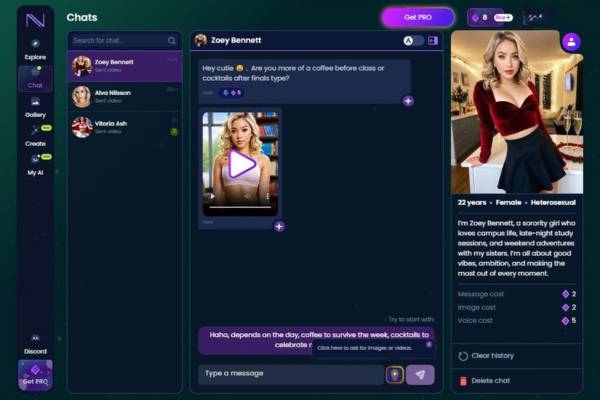Screen dimensions: 600x400
Task: Click the 'Message cost' label
Action: [x=481, y=294]
